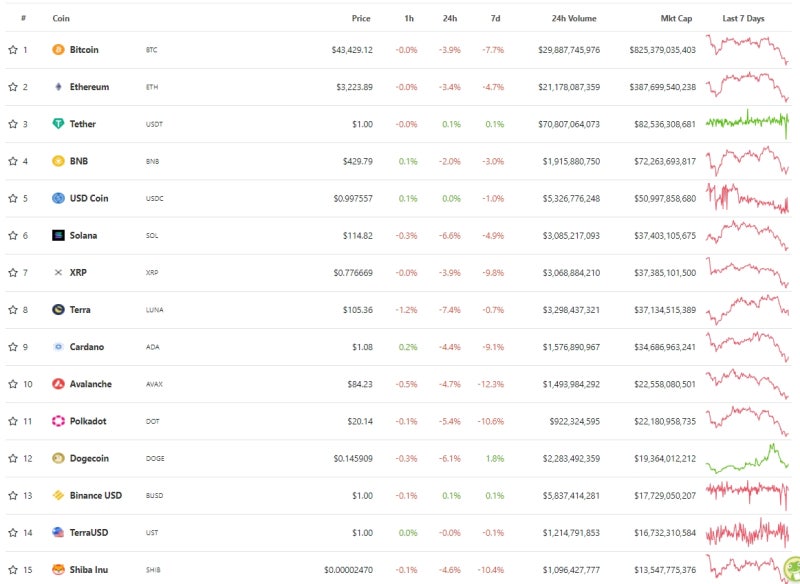Toggle the favorite star for USD Coin

coord(13,198)
